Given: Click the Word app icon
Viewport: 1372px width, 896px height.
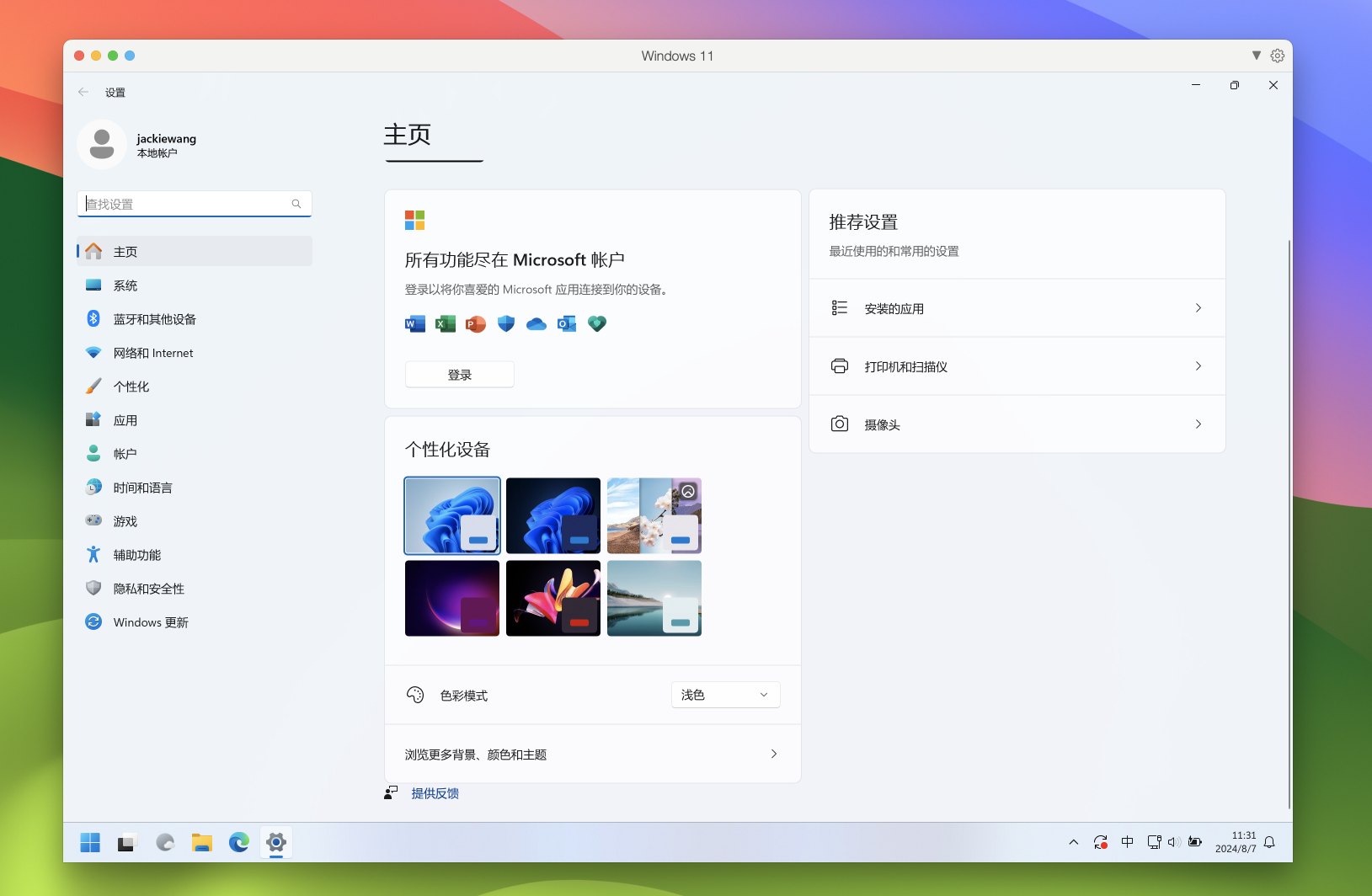Looking at the screenshot, I should [x=415, y=324].
